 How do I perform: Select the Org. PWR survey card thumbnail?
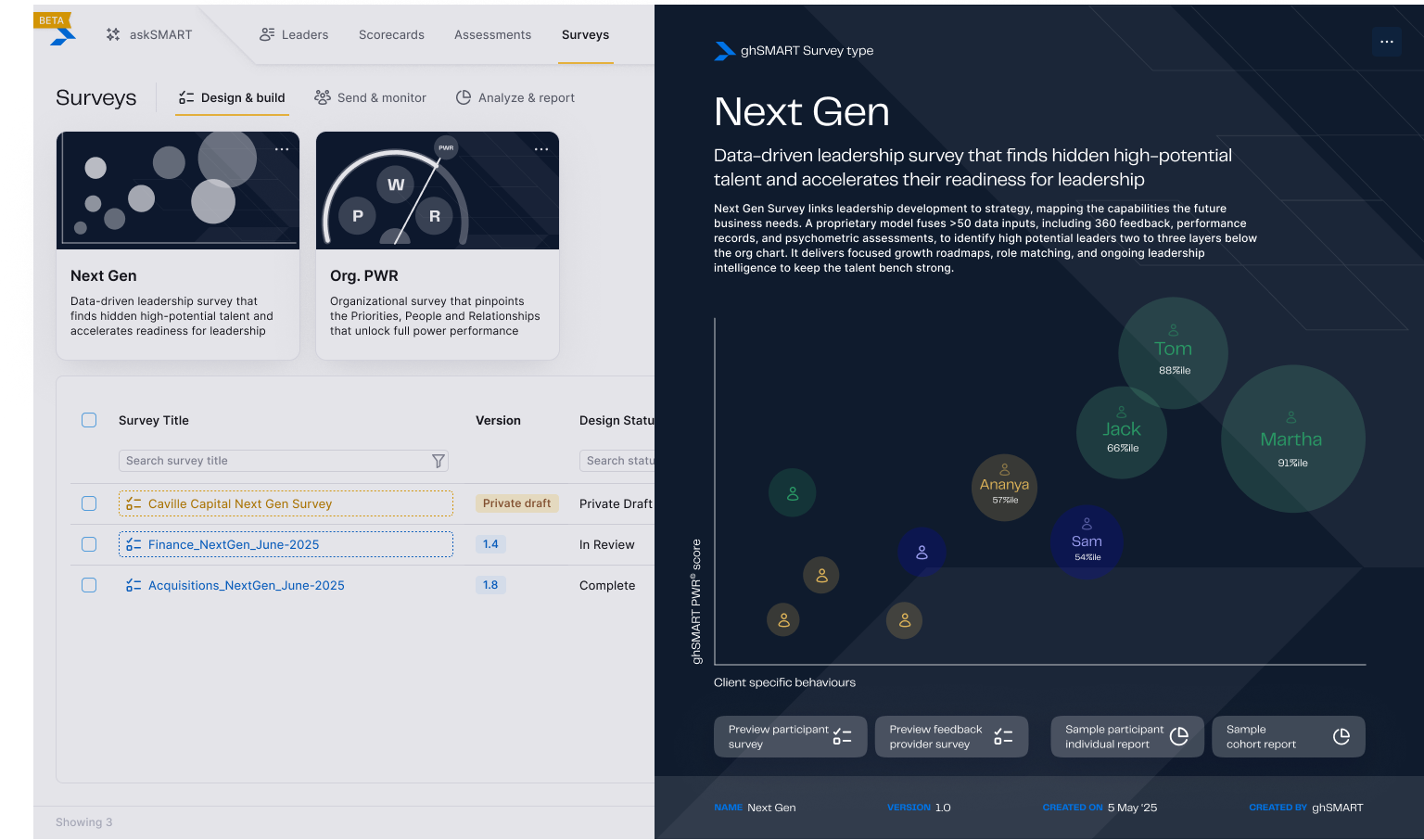click(438, 191)
